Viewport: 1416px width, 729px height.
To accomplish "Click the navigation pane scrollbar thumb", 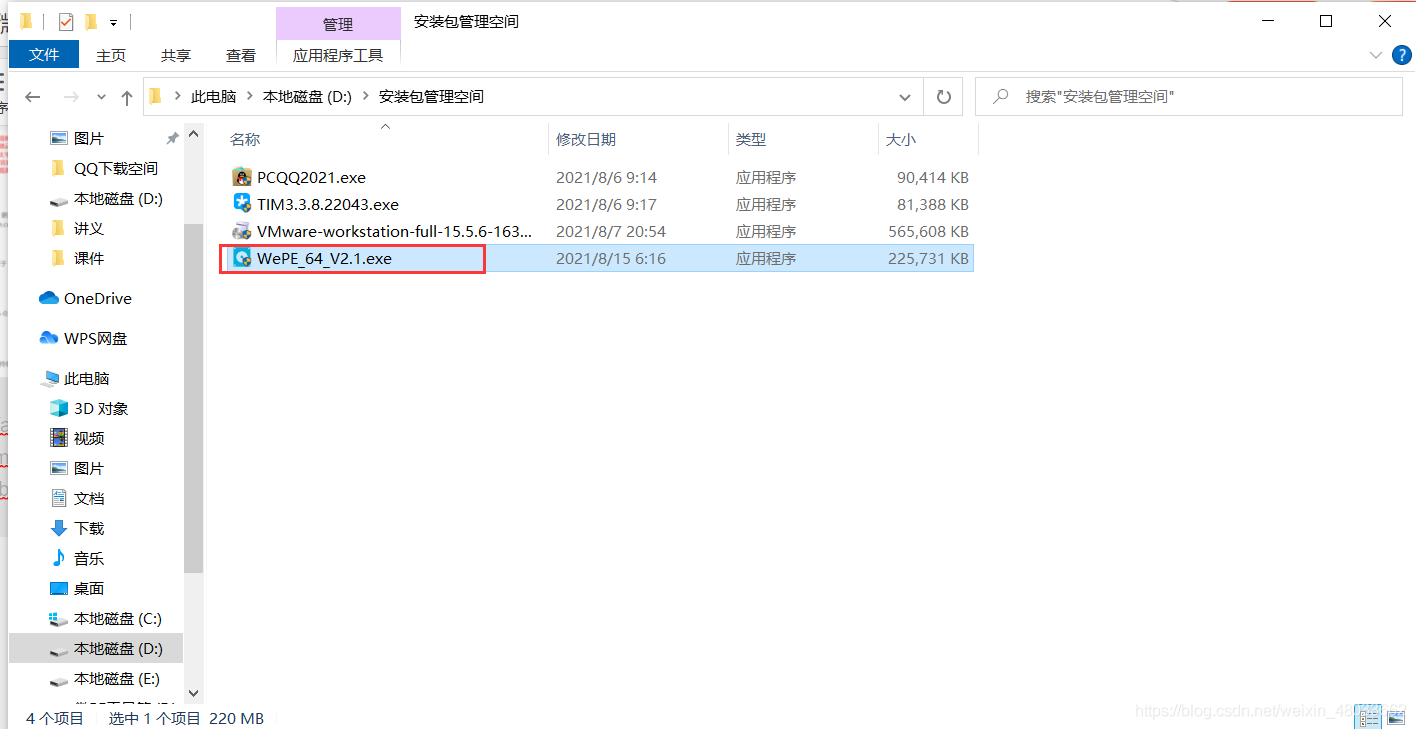I will [193, 398].
